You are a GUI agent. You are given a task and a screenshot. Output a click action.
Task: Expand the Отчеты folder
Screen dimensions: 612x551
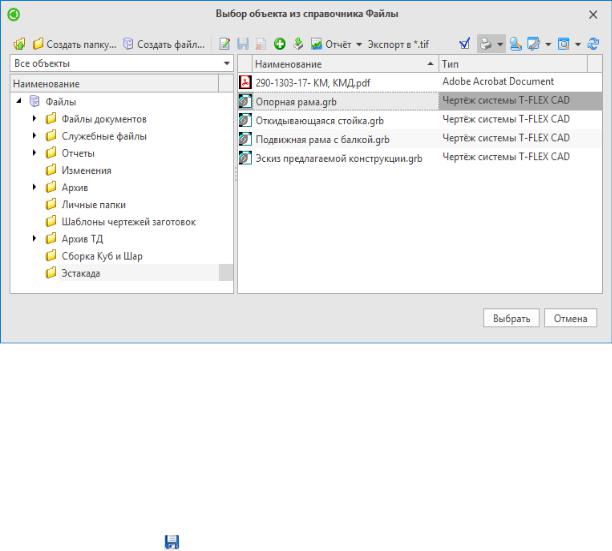tap(34, 153)
